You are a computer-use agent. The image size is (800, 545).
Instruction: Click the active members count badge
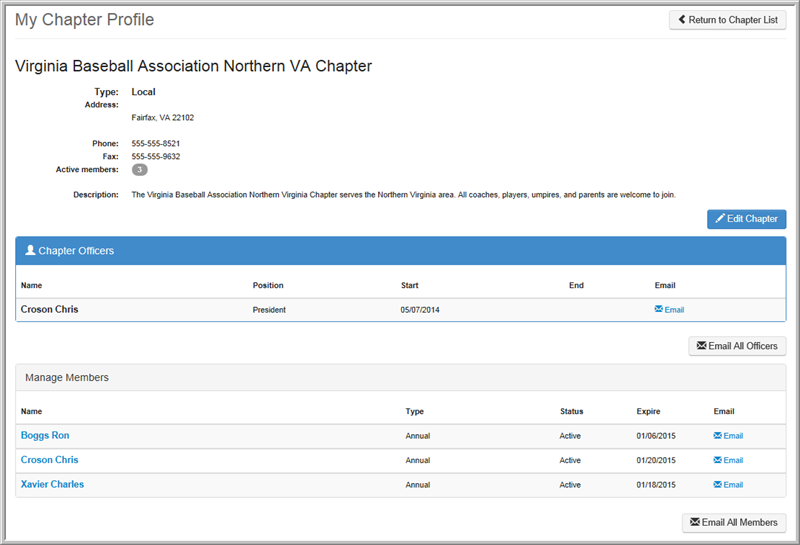click(140, 169)
